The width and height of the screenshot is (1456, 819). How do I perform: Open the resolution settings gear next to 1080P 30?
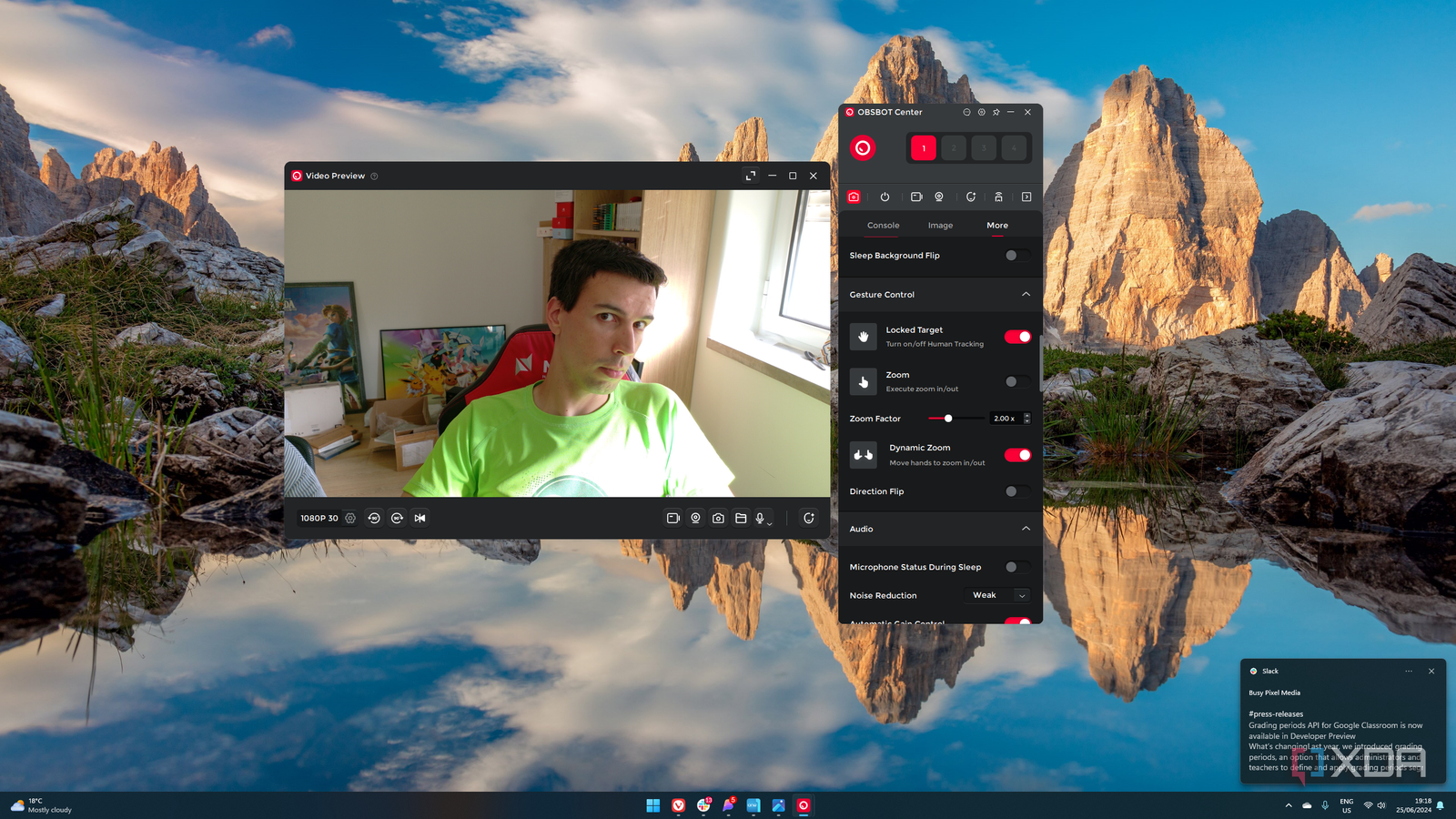click(350, 518)
